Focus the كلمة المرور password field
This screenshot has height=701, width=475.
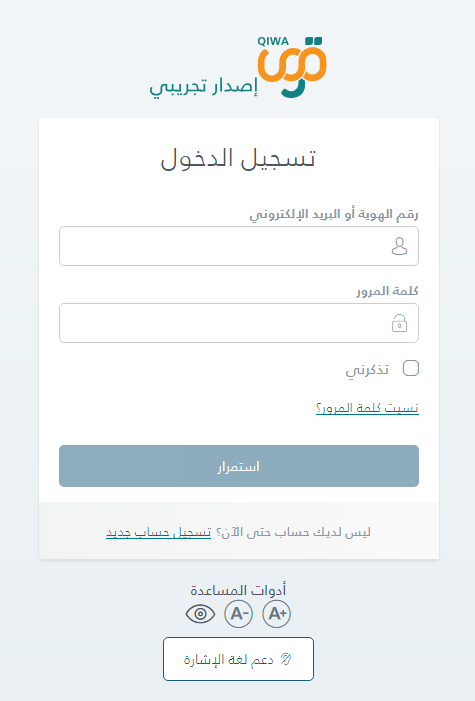coord(239,323)
